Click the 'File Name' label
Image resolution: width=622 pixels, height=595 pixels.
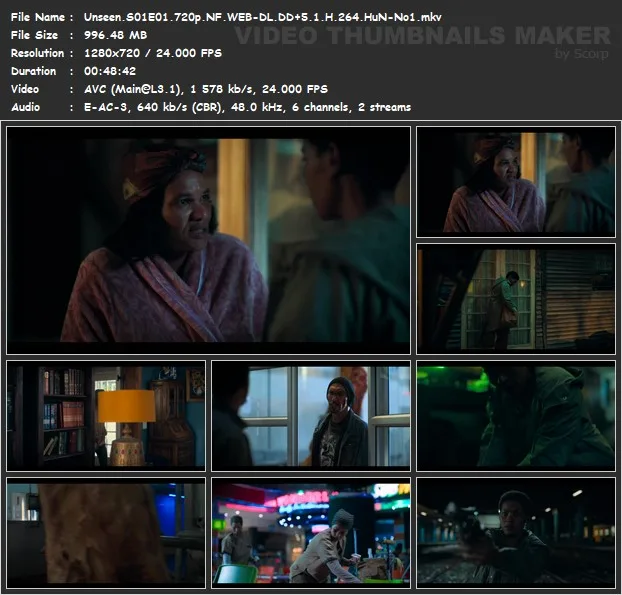38,17
